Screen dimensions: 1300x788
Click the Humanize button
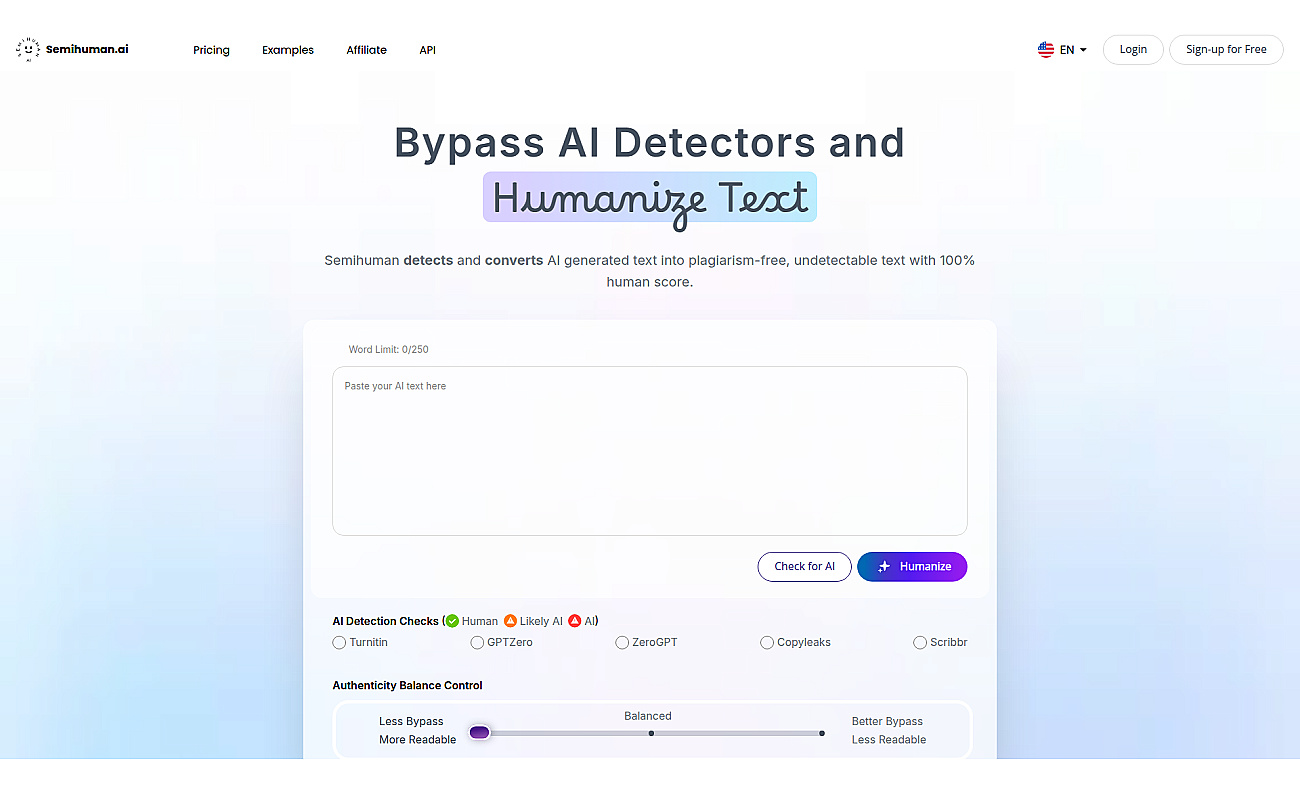(912, 566)
